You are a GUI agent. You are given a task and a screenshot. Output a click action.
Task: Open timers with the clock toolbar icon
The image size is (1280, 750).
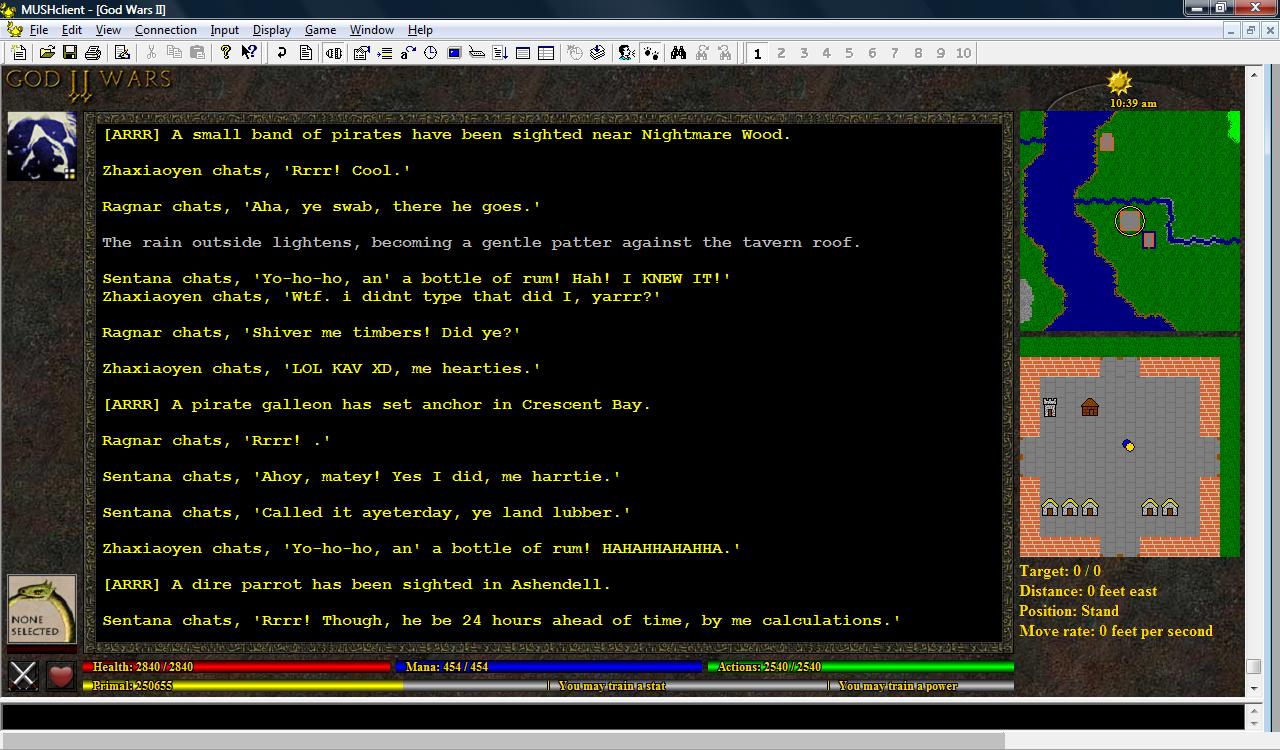[x=431, y=53]
